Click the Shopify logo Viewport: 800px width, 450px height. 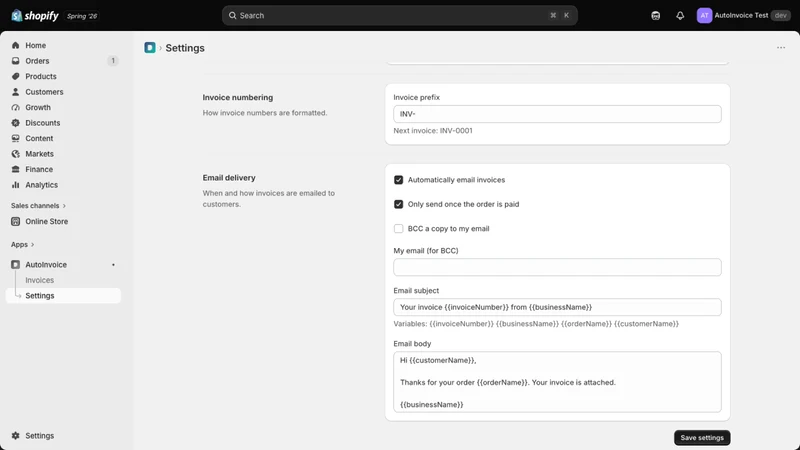[x=35, y=16]
